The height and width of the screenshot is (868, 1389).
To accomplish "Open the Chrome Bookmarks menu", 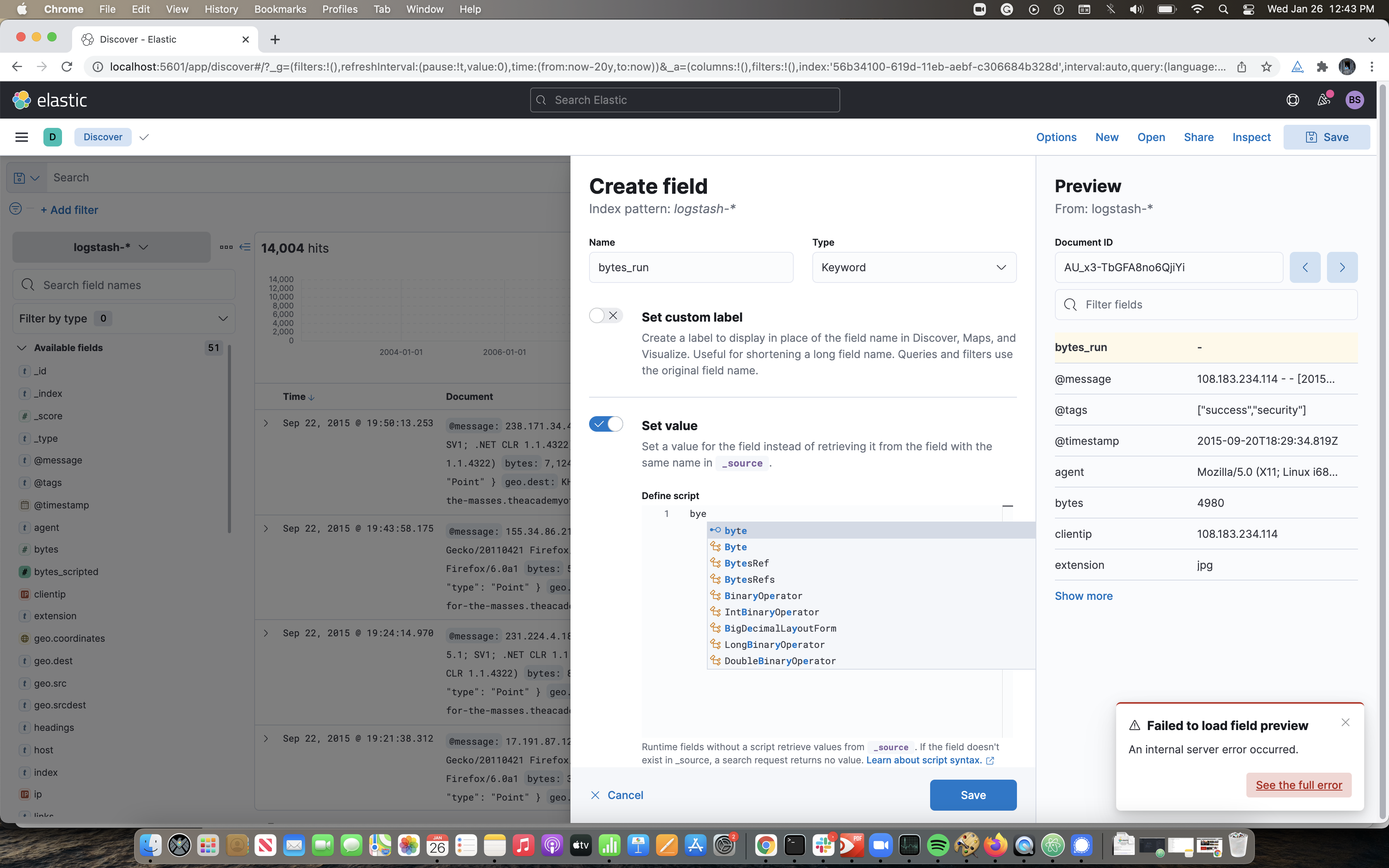I will coord(279,9).
